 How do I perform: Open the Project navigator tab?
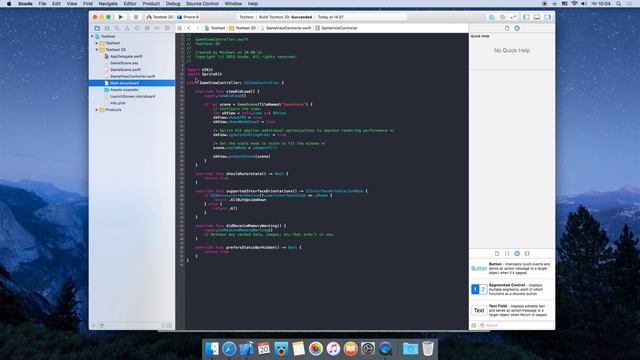pyautogui.click(x=97, y=28)
